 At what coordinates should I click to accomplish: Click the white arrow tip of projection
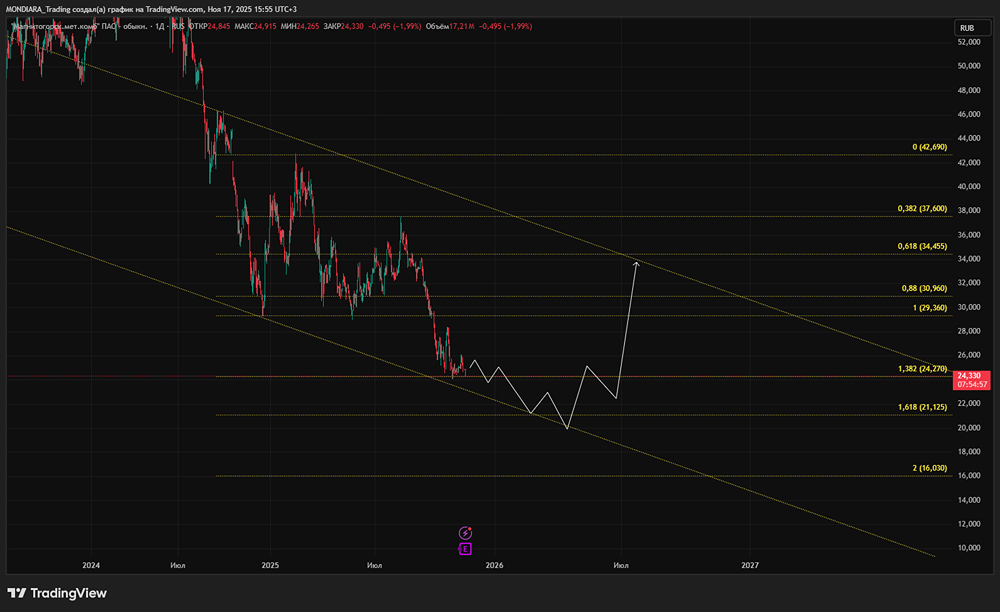(636, 263)
